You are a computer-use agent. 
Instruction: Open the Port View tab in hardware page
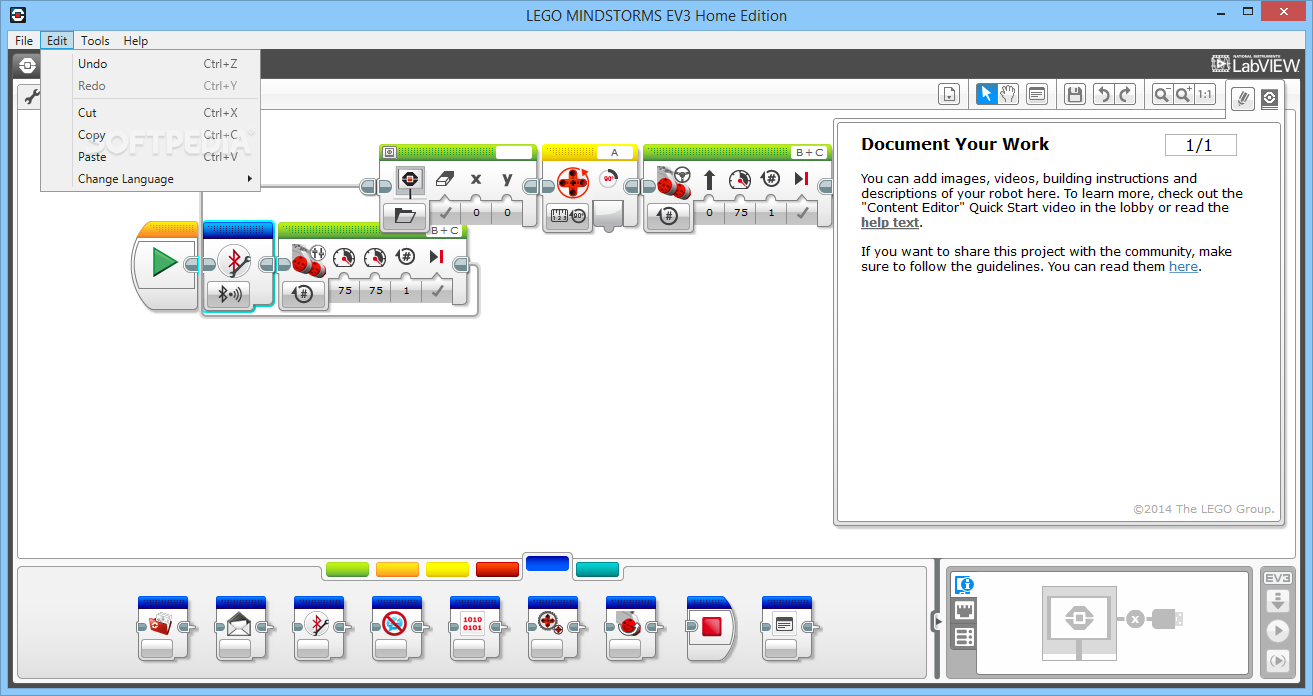964,611
